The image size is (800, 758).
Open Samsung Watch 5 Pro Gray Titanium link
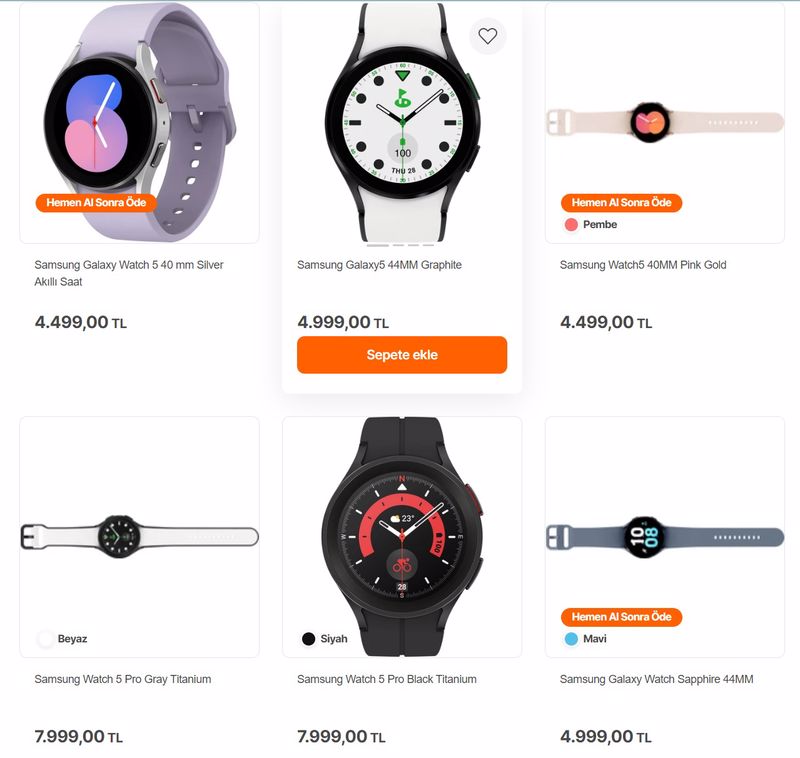(x=122, y=679)
